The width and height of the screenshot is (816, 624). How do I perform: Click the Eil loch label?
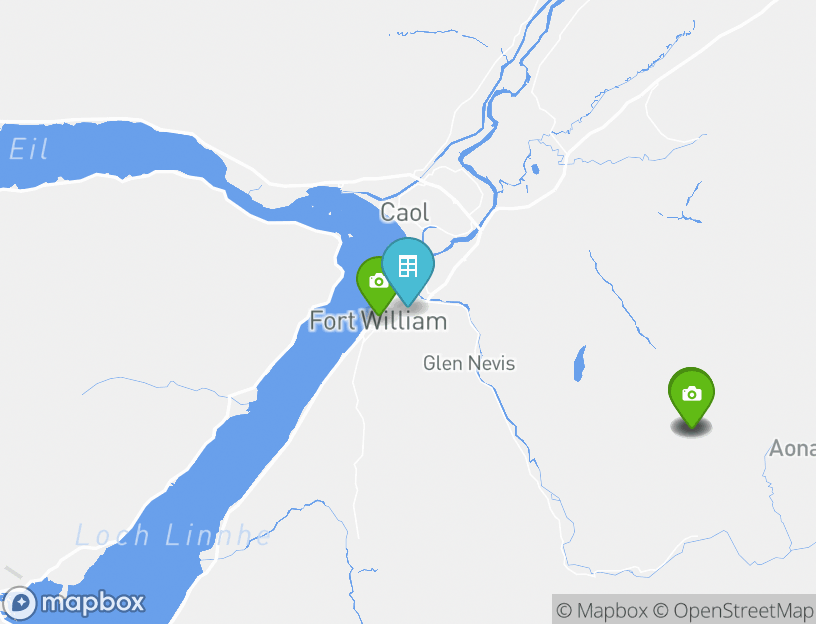[x=29, y=149]
